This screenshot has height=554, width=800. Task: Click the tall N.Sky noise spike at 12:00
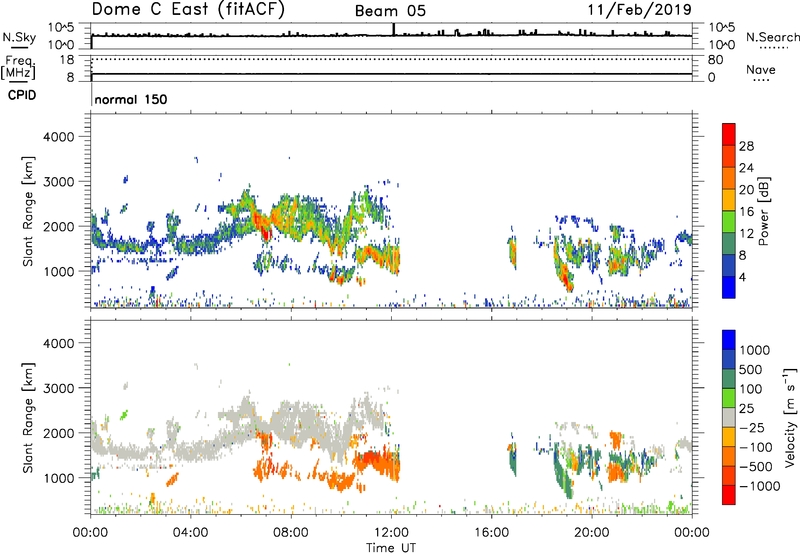[x=393, y=30]
